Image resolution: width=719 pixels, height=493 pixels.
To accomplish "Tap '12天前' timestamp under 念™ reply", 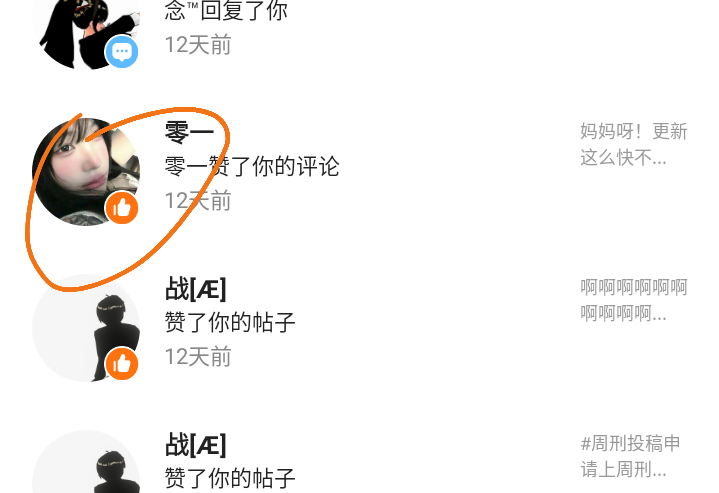I will [198, 45].
